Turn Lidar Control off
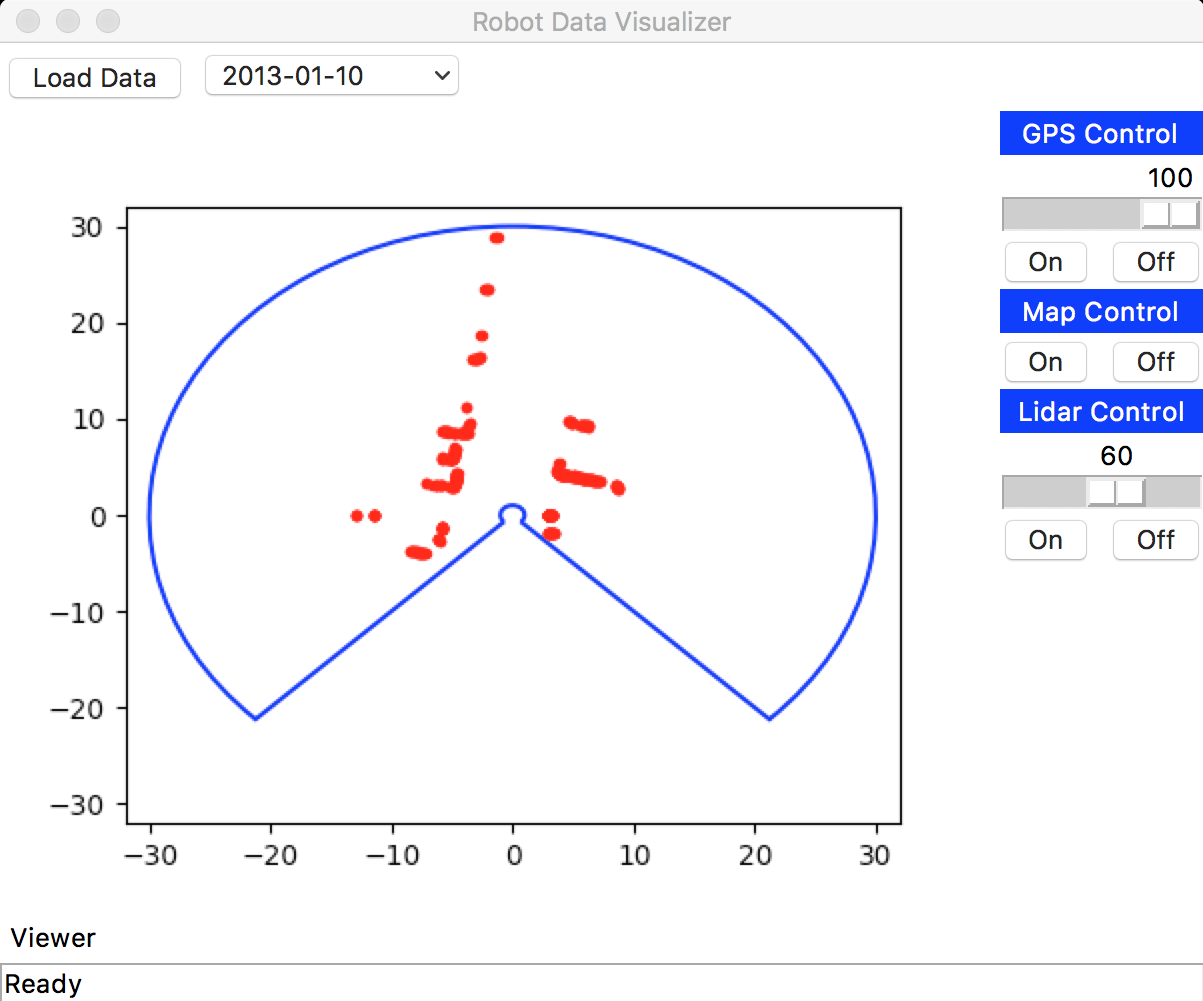The height and width of the screenshot is (1001, 1203). [1155, 540]
